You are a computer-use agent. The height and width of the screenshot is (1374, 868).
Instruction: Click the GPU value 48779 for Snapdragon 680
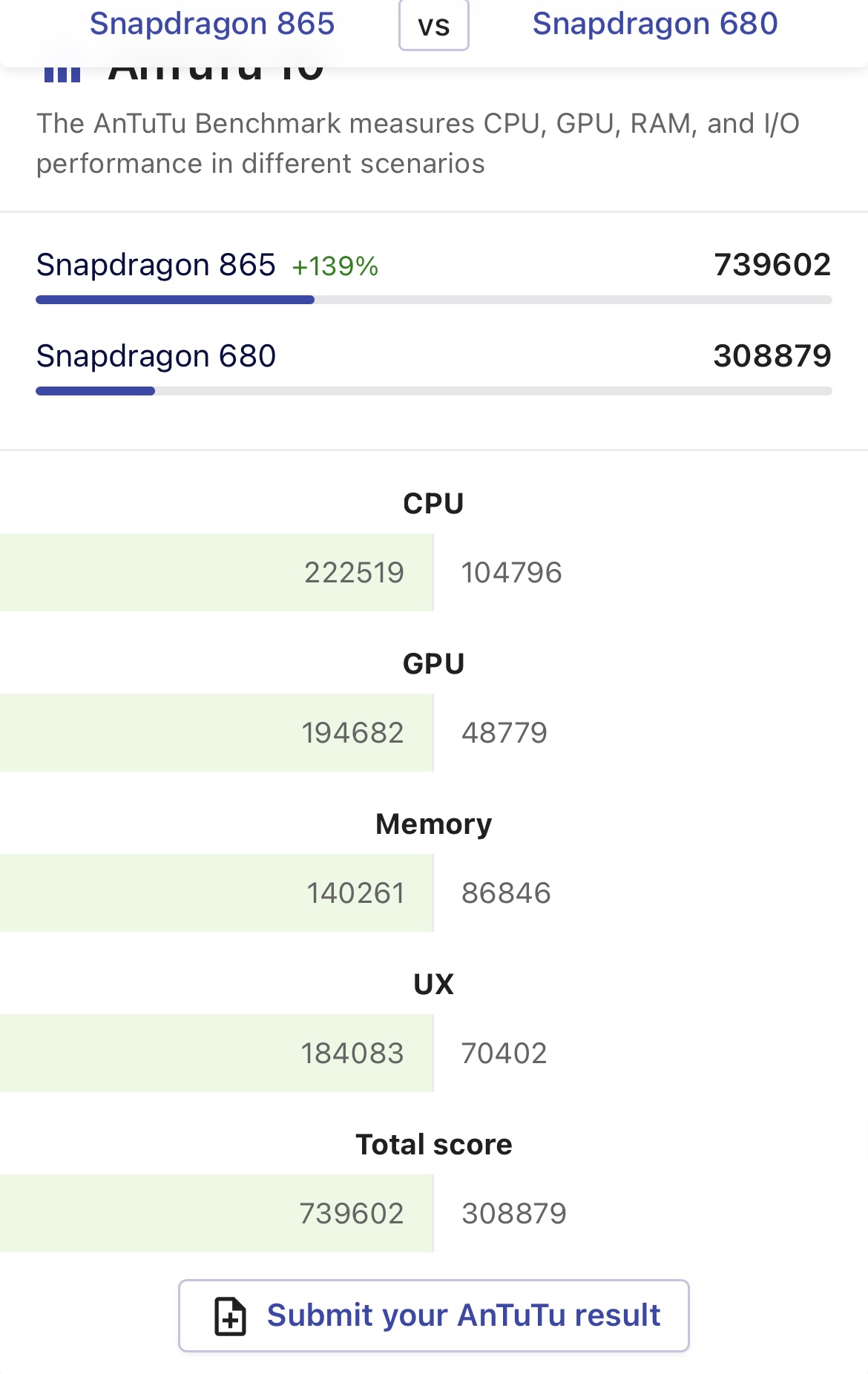(x=504, y=733)
